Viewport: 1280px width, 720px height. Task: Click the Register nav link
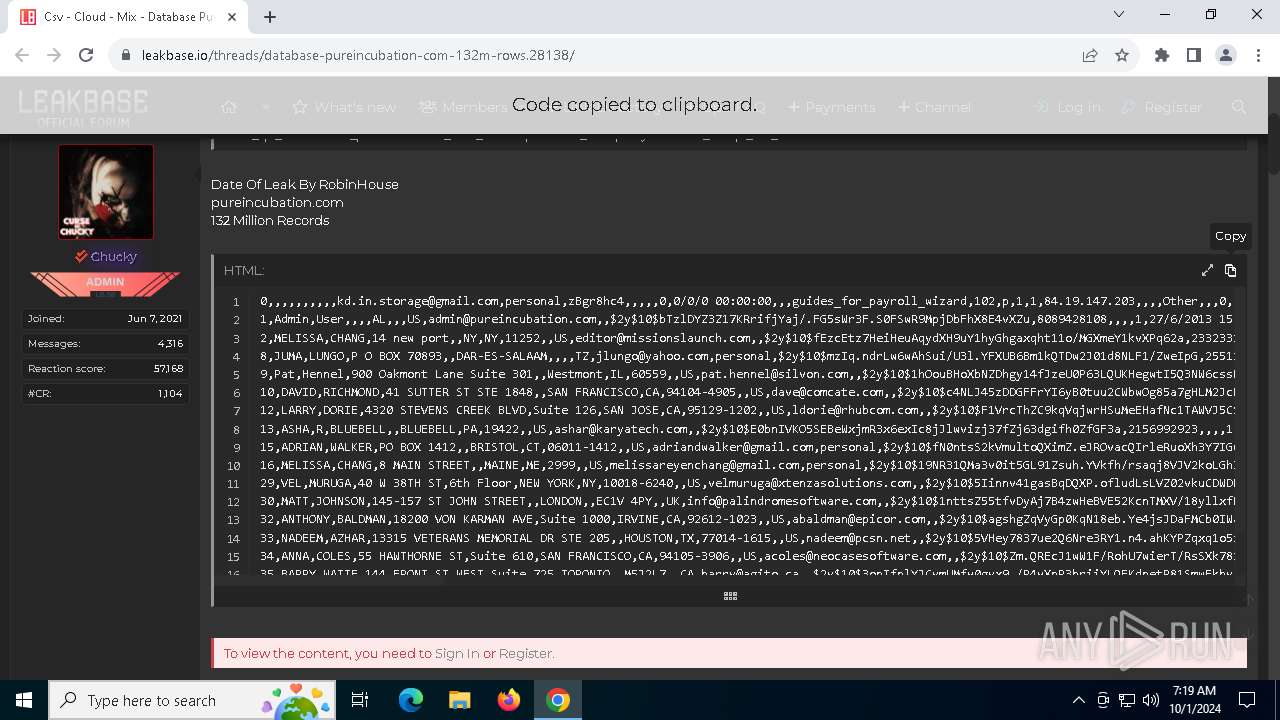point(1162,107)
